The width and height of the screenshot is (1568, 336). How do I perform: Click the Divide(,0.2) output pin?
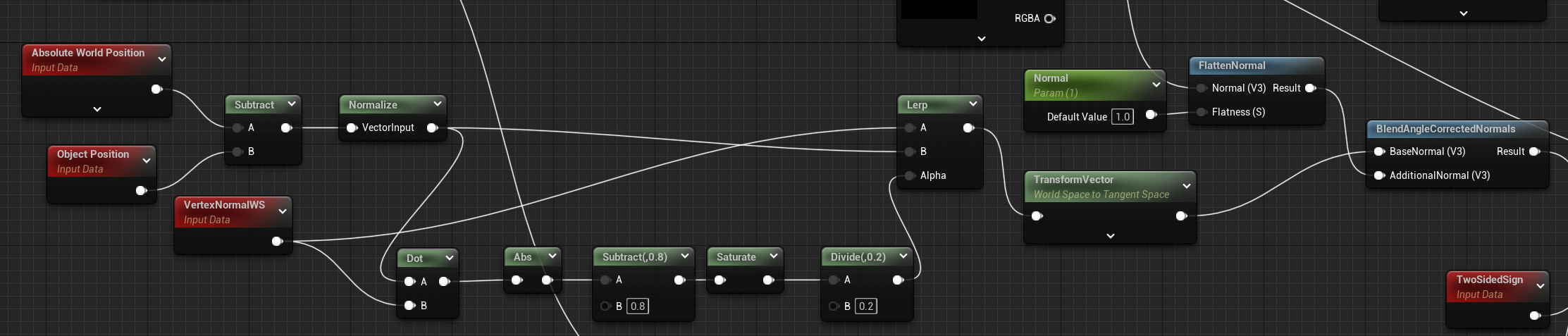click(898, 280)
